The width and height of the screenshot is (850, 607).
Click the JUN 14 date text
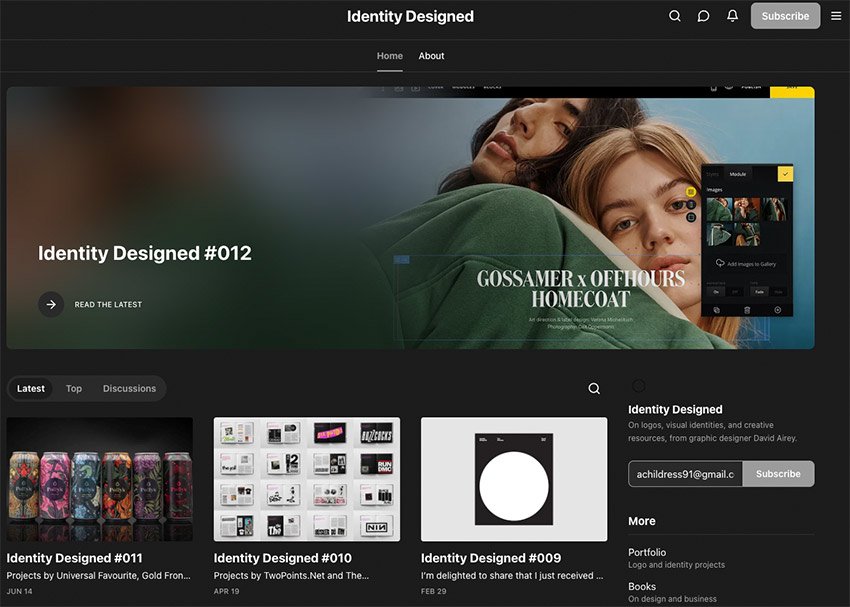coord(20,591)
